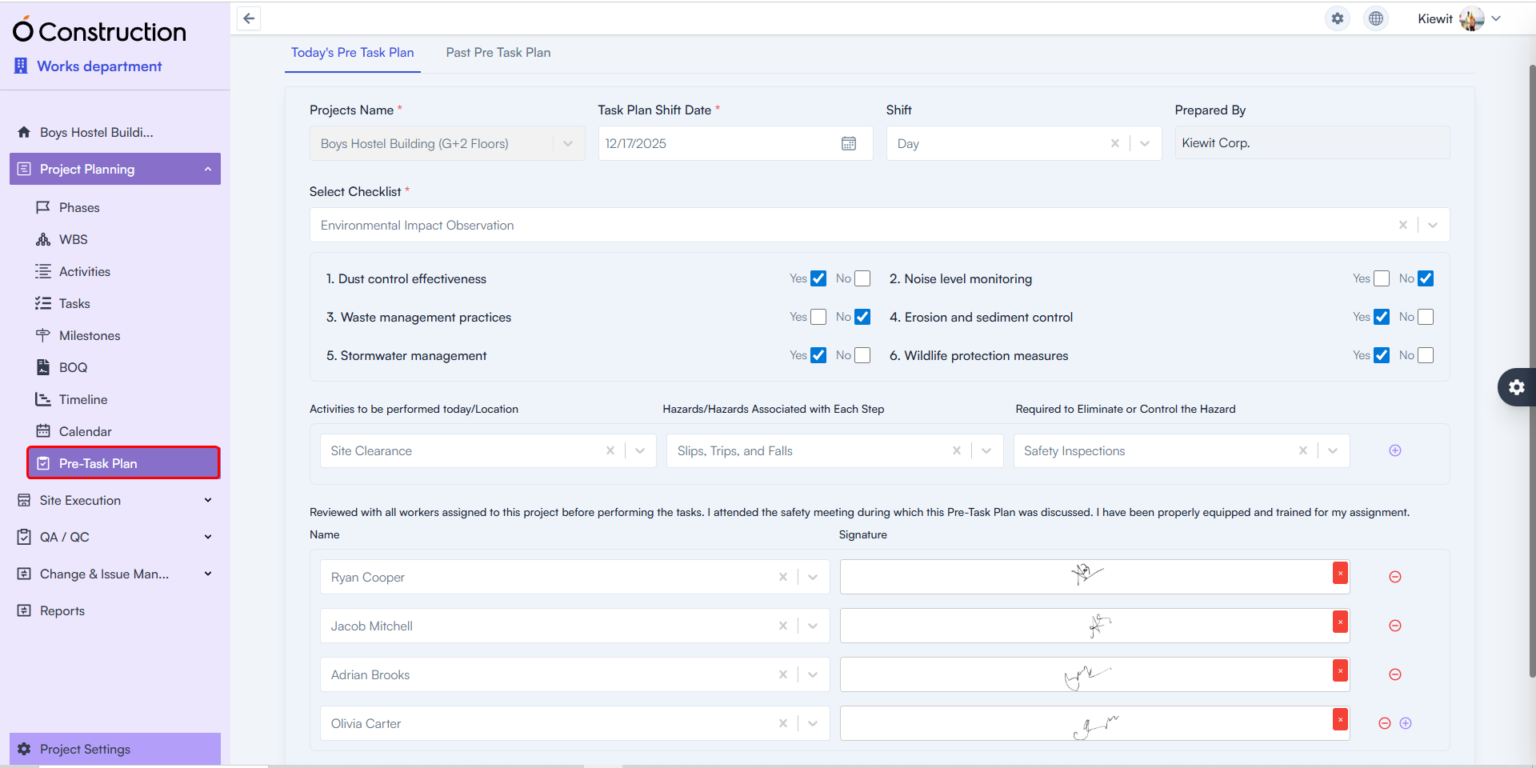This screenshot has width=1536, height=768.
Task: Click the settings gear in top bar
Action: coord(1337,18)
